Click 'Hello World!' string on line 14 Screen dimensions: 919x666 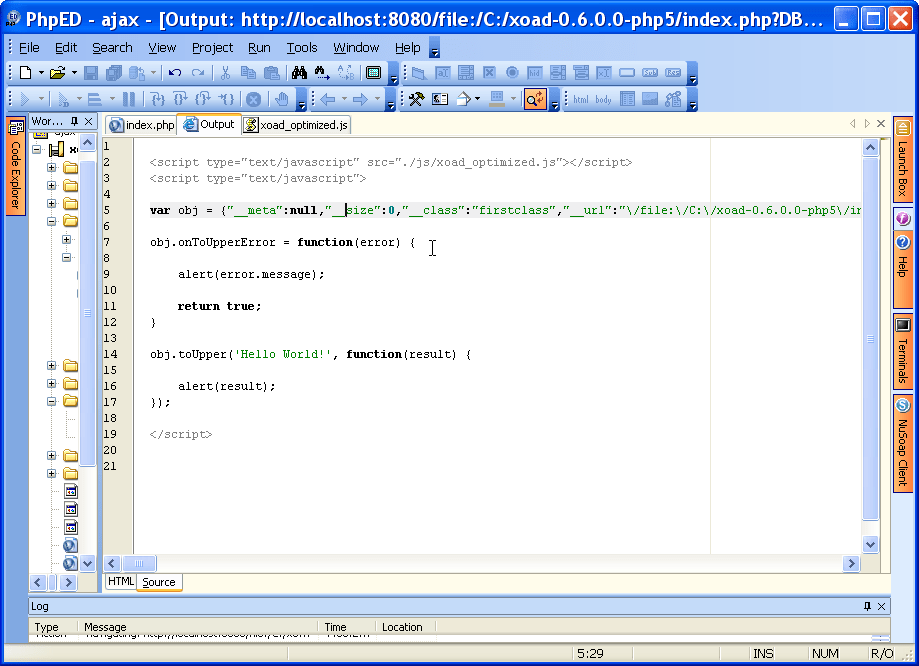click(282, 354)
